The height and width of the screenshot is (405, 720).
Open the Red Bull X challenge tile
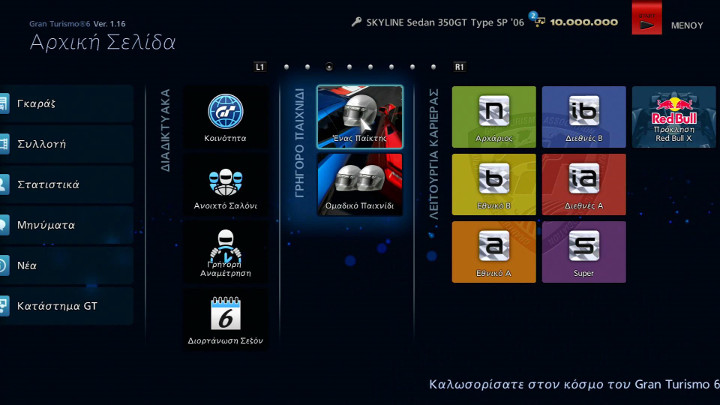pyautogui.click(x=673, y=117)
